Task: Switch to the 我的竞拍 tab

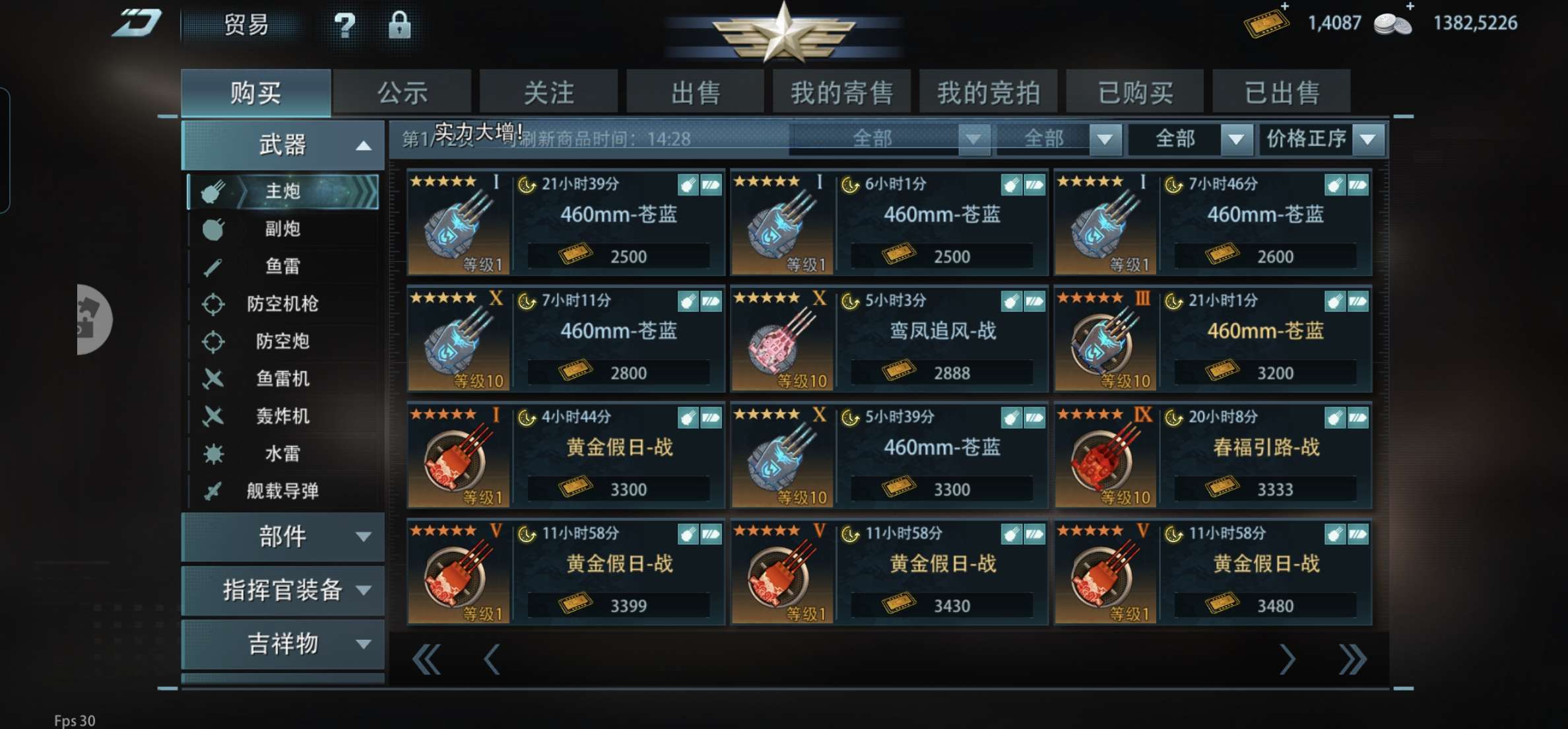Action: (989, 92)
